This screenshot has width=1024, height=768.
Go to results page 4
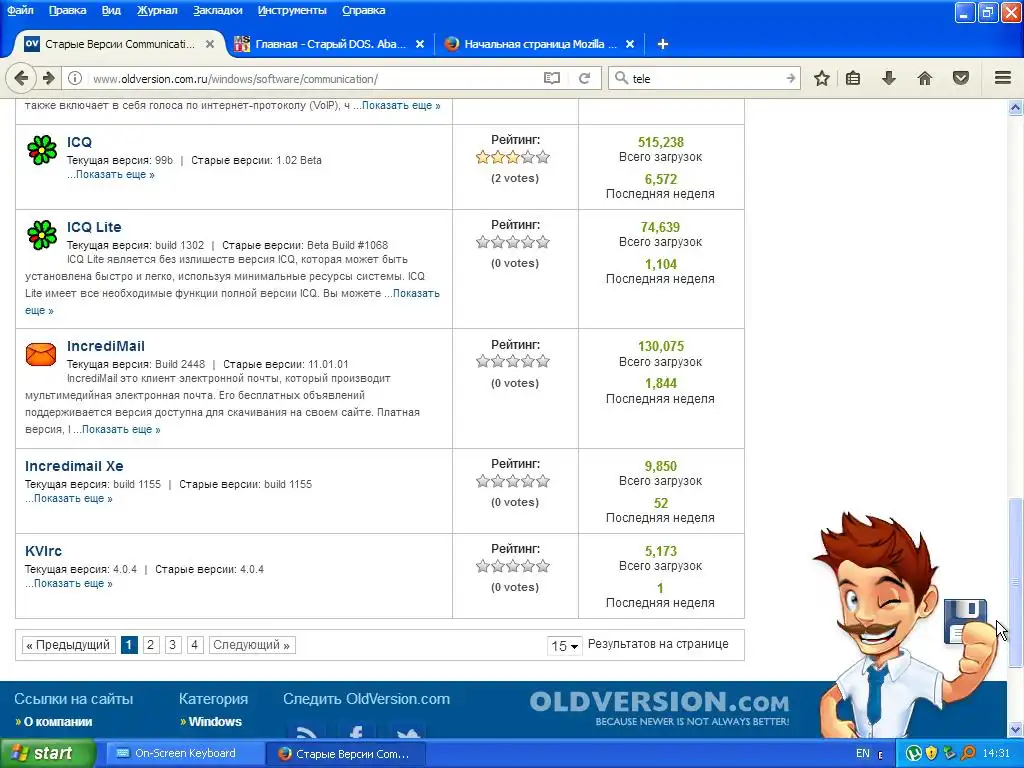[194, 645]
